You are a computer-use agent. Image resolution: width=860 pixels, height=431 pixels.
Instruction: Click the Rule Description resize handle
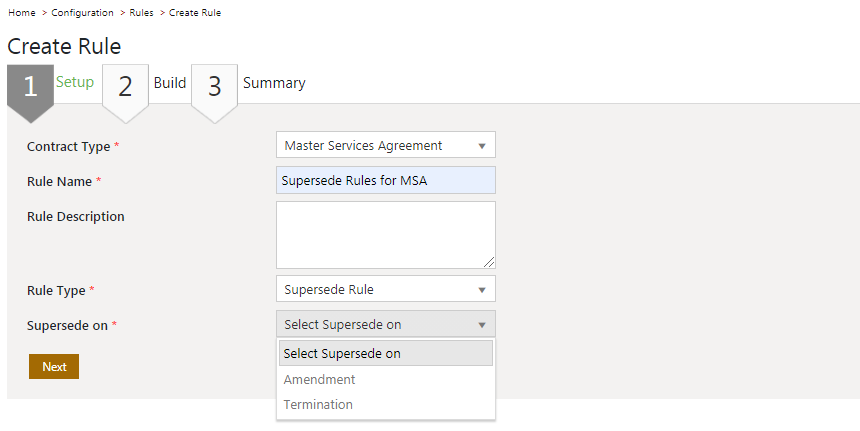coord(490,263)
